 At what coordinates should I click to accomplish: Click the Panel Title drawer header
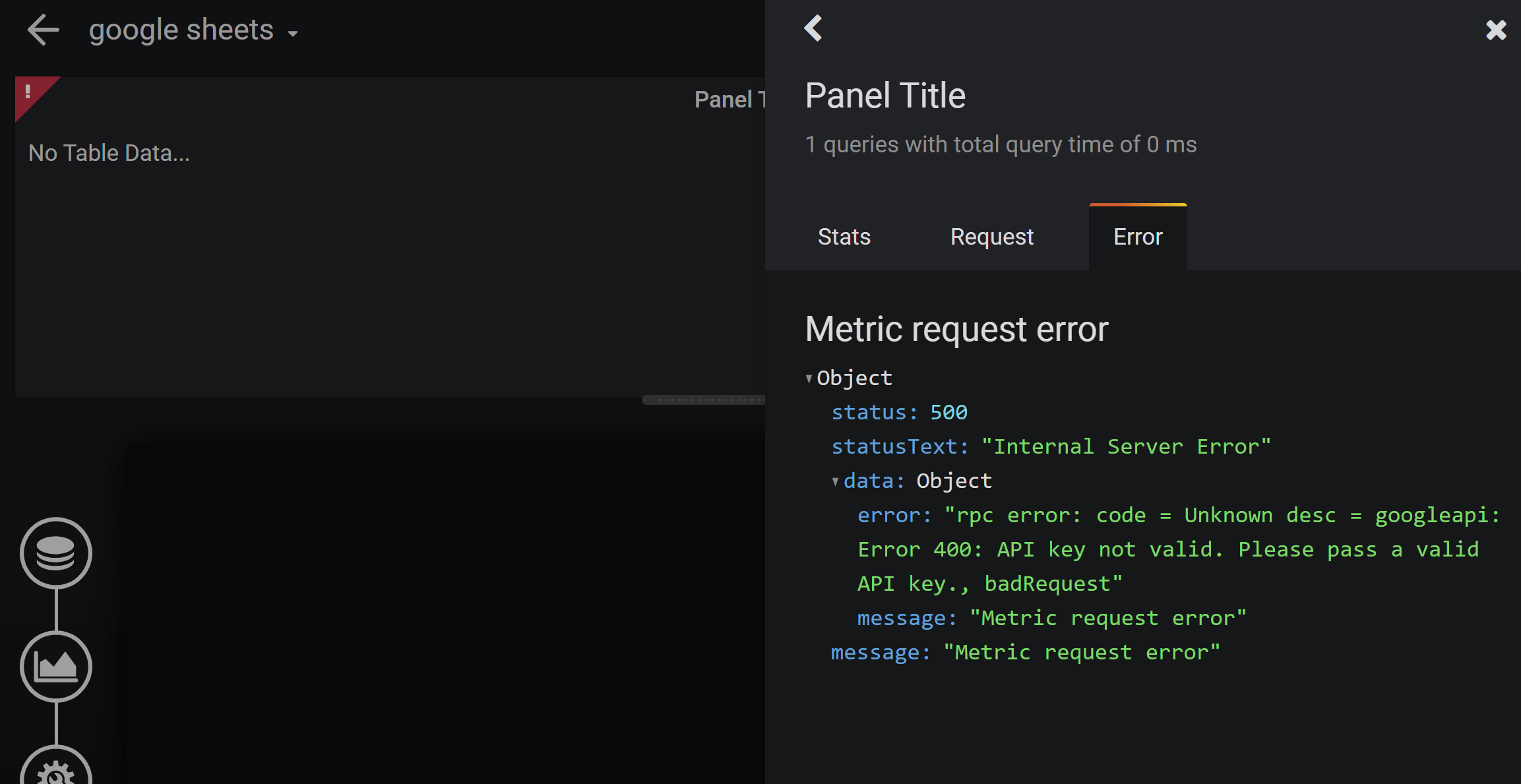point(885,94)
